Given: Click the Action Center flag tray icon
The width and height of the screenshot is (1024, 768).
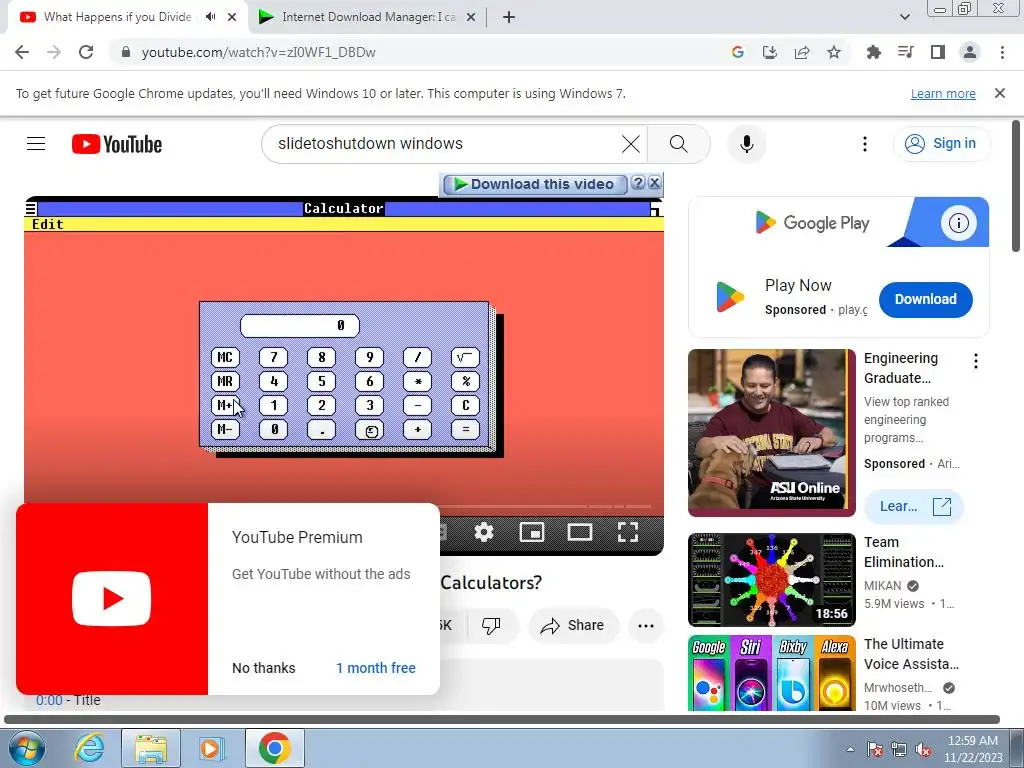Looking at the screenshot, I should pos(875,749).
